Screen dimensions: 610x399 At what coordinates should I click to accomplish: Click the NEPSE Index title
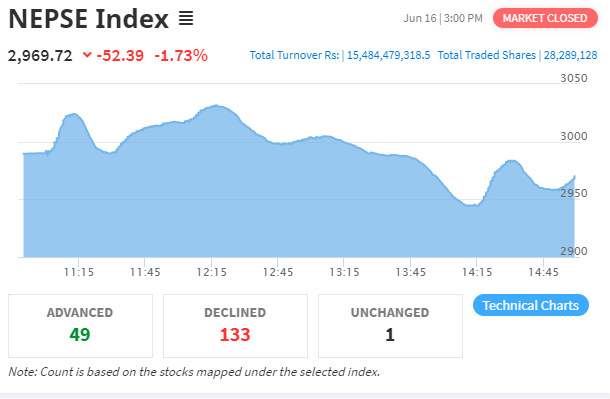pos(89,19)
